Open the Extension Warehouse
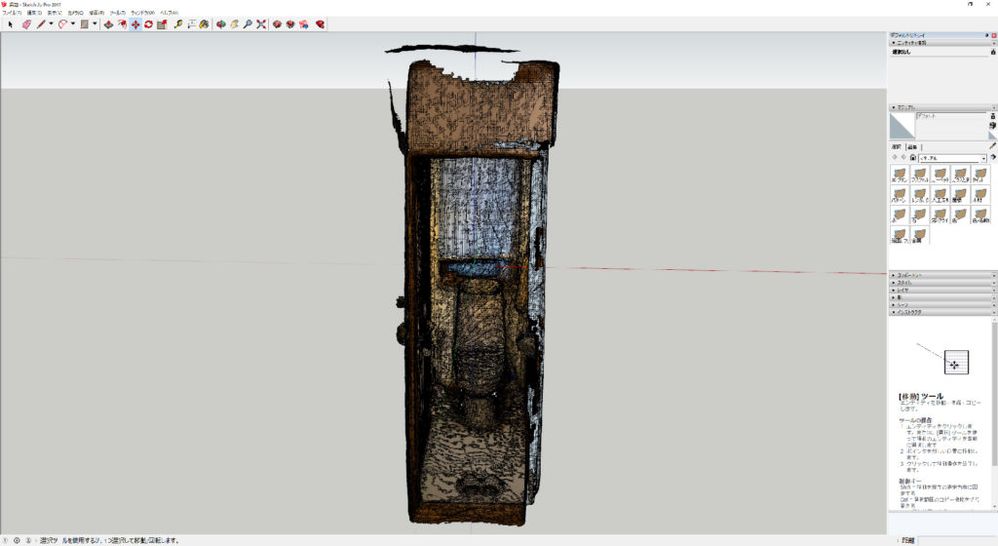This screenshot has height=546, width=998. coord(290,24)
